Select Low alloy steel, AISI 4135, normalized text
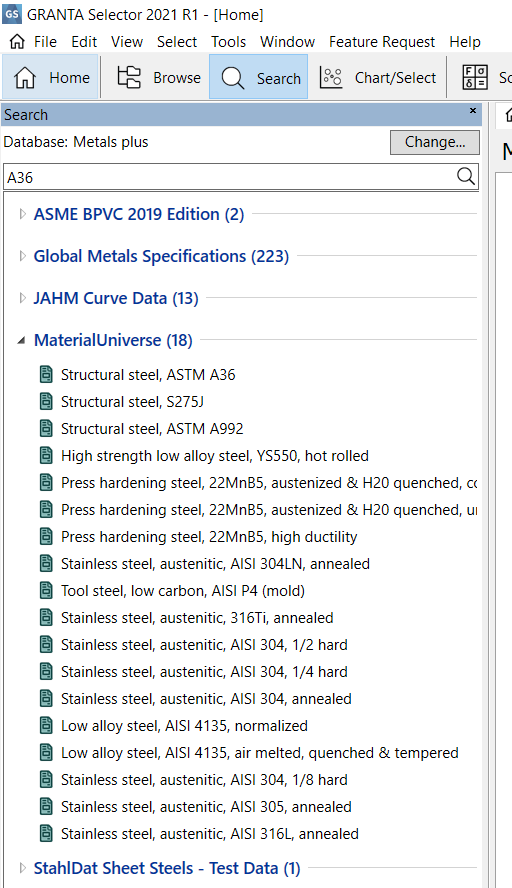This screenshot has width=512, height=888. (x=184, y=726)
